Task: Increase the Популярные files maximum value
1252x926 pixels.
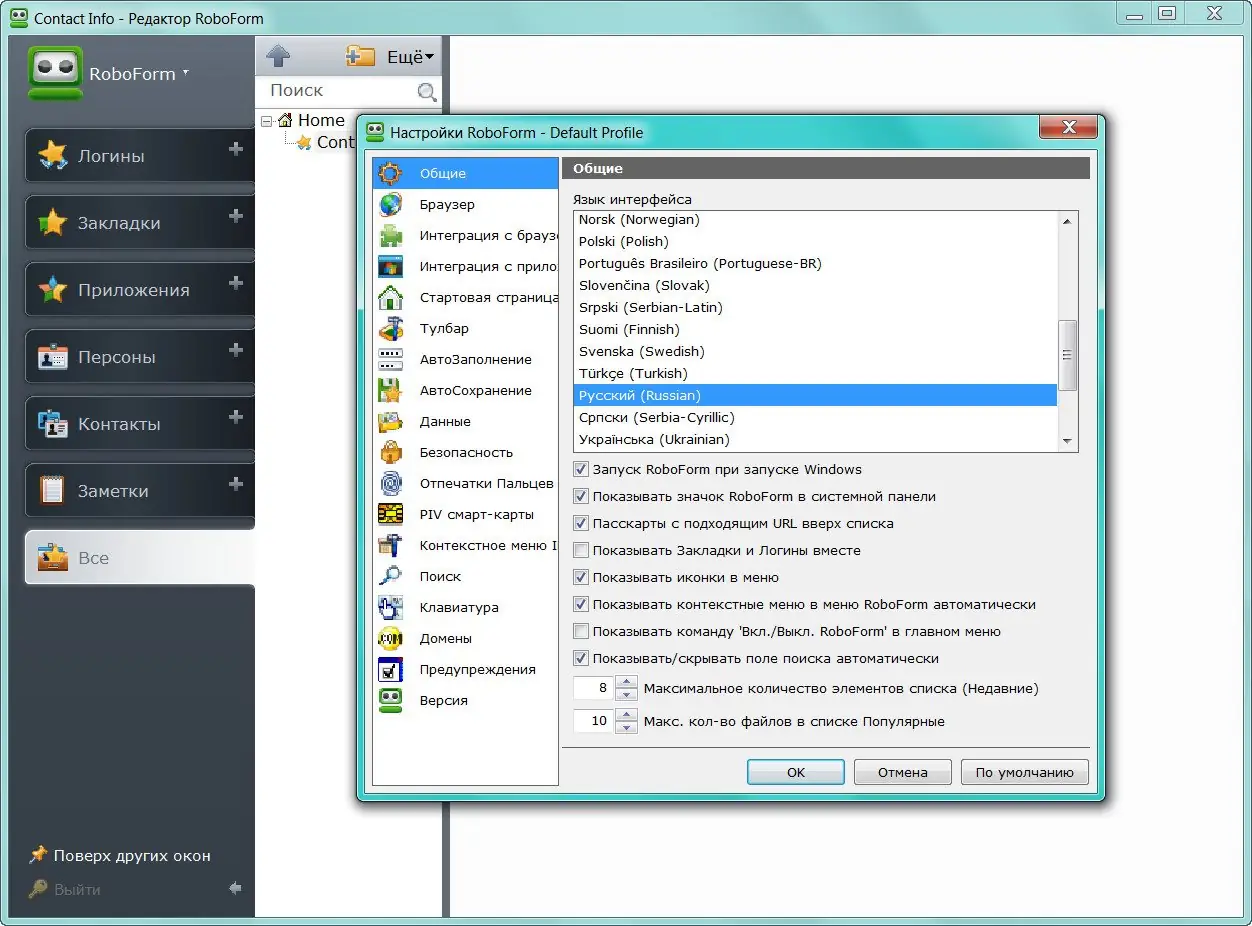Action: coord(626,715)
